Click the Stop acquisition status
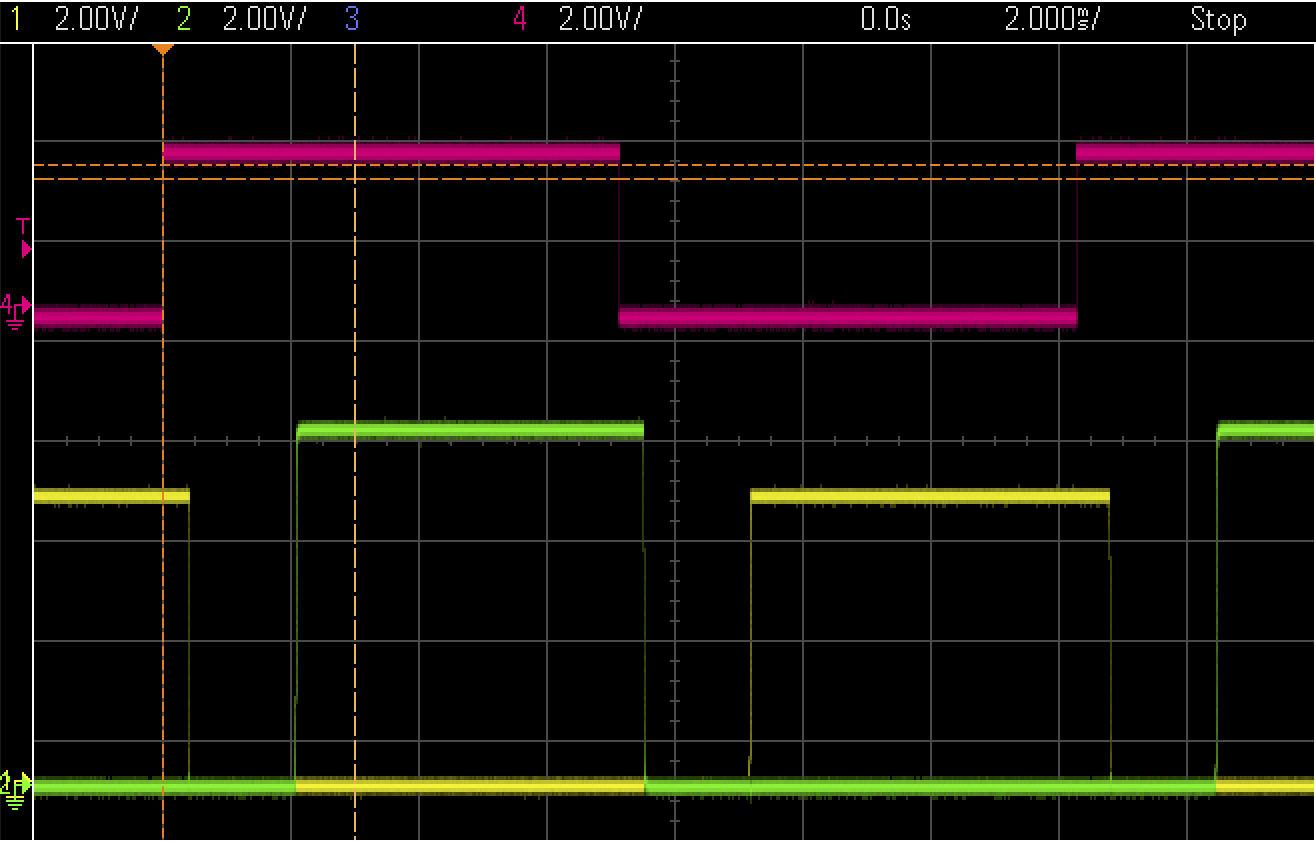The image size is (1316, 842). [x=1217, y=20]
